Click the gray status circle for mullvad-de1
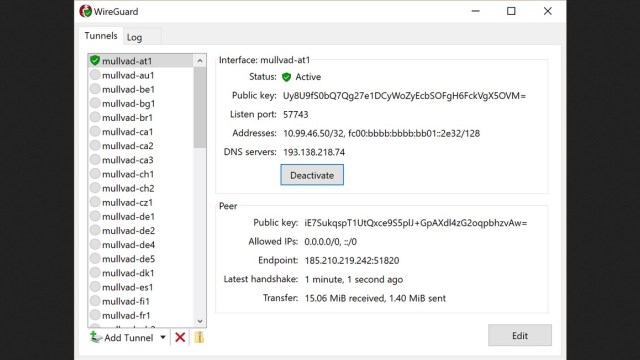Viewport: 640px width, 360px height. [x=95, y=216]
